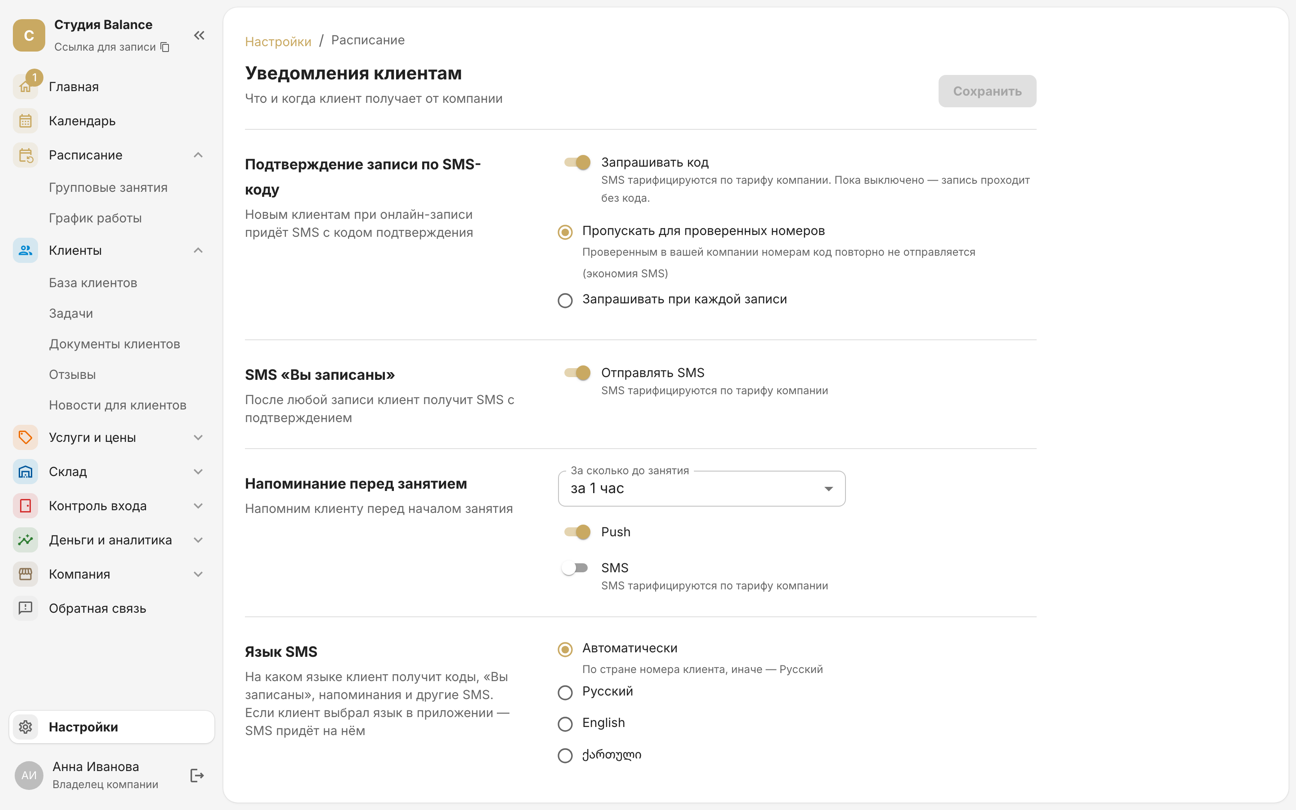Click the Компания store icon
Image resolution: width=1296 pixels, height=810 pixels.
pos(26,574)
